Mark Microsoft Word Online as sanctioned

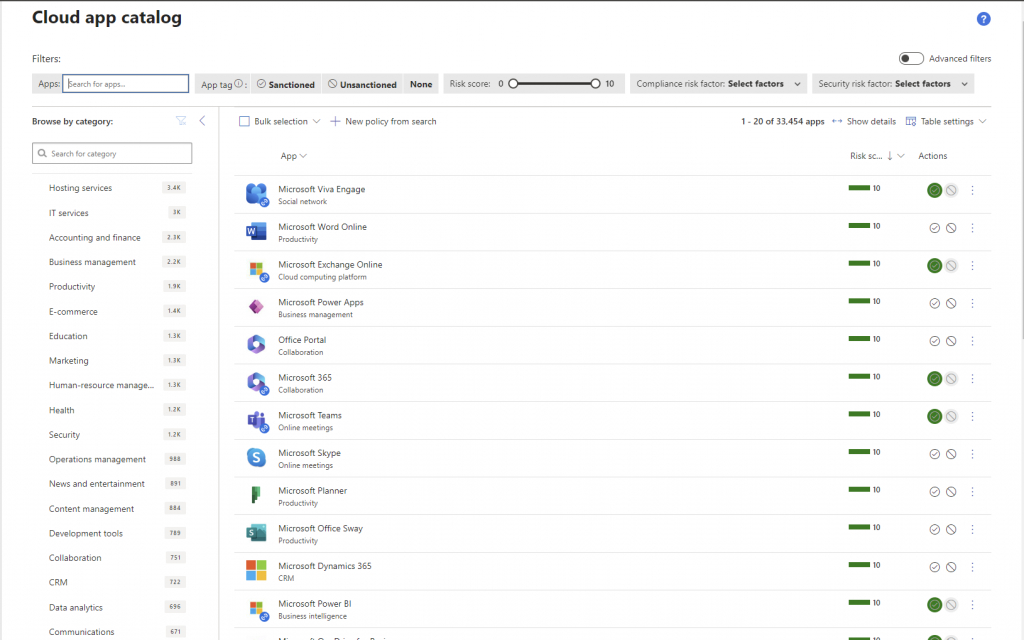(935, 228)
